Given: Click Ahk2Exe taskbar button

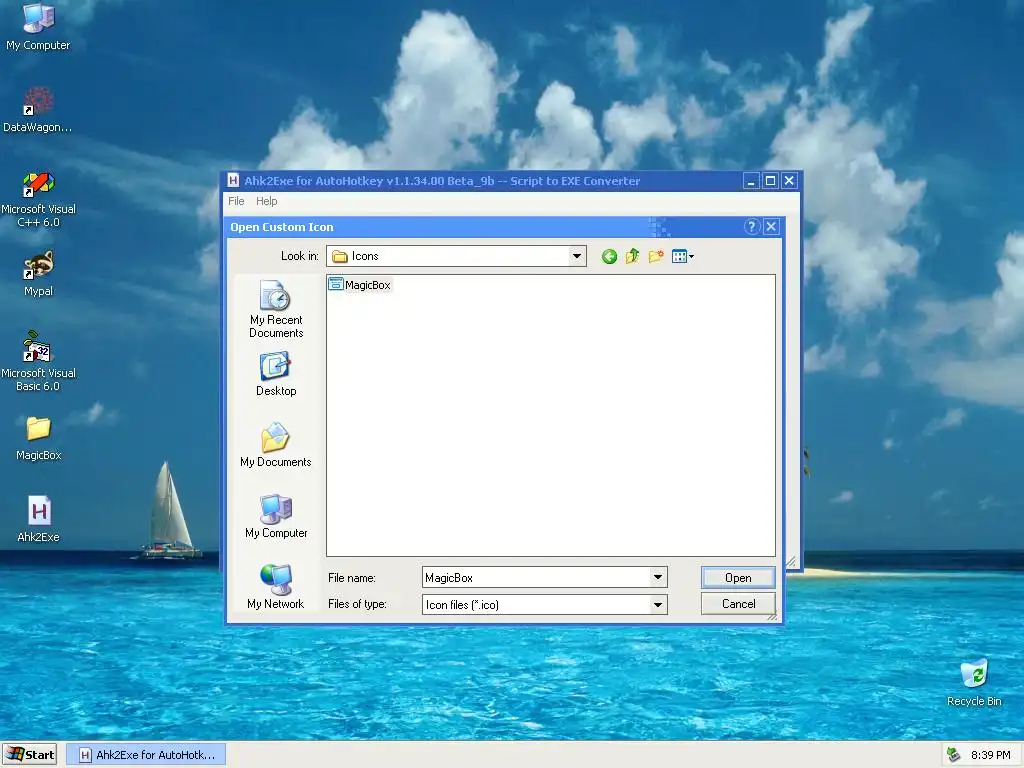Looking at the screenshot, I should pyautogui.click(x=146, y=754).
